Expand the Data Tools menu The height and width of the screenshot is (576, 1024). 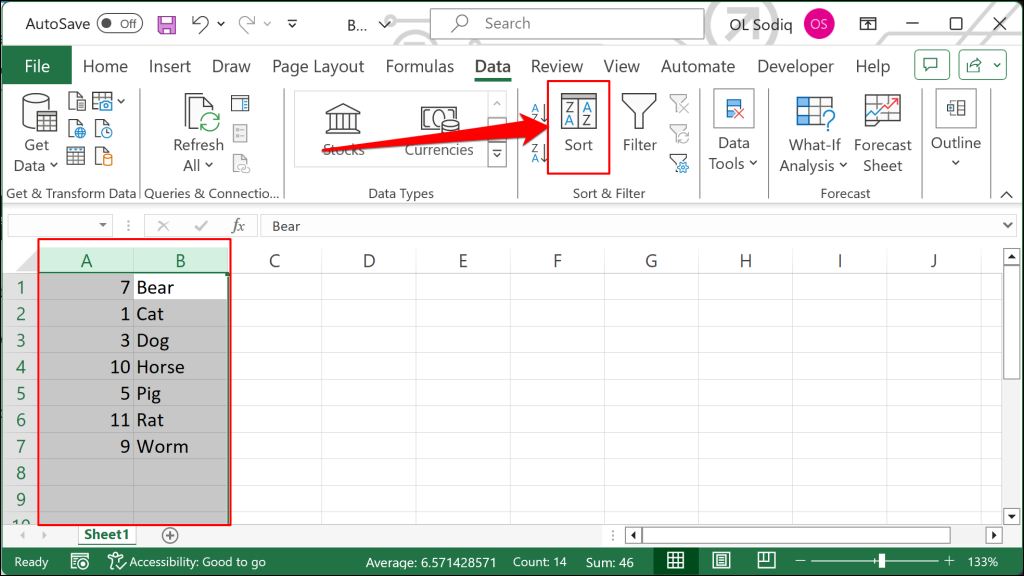733,131
